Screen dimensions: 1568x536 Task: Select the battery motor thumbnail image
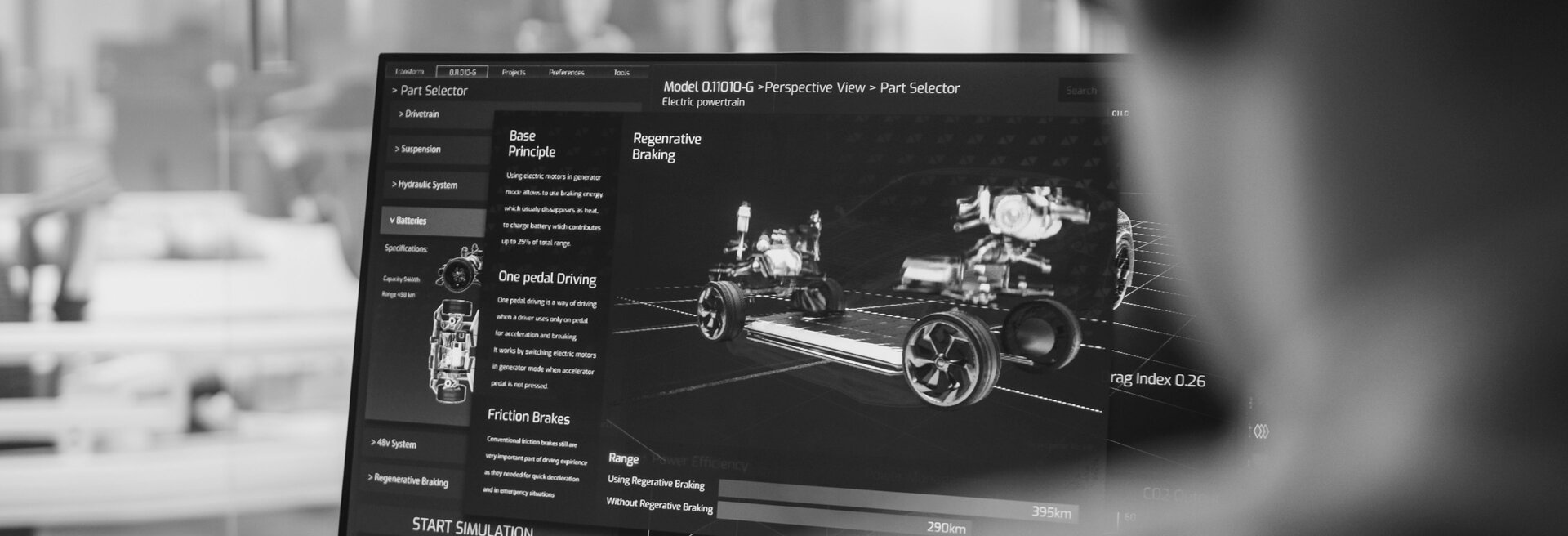click(461, 268)
